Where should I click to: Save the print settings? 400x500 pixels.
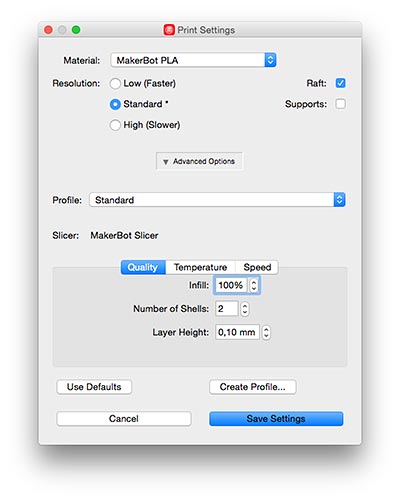pyautogui.click(x=276, y=419)
